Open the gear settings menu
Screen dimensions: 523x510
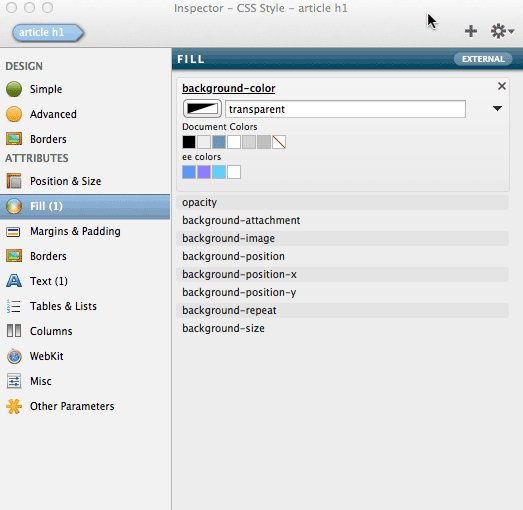click(x=502, y=31)
